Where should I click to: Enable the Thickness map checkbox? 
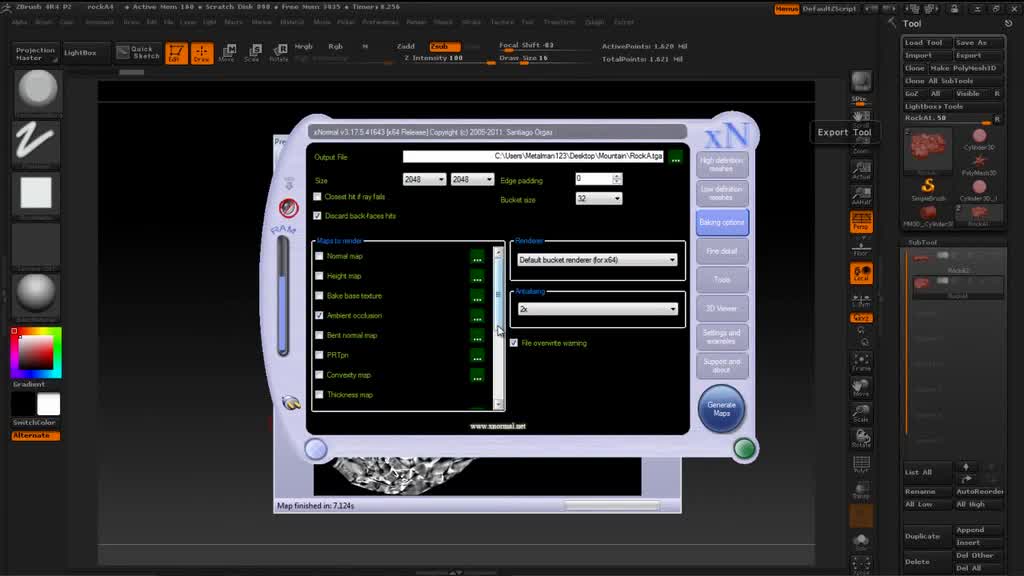319,394
